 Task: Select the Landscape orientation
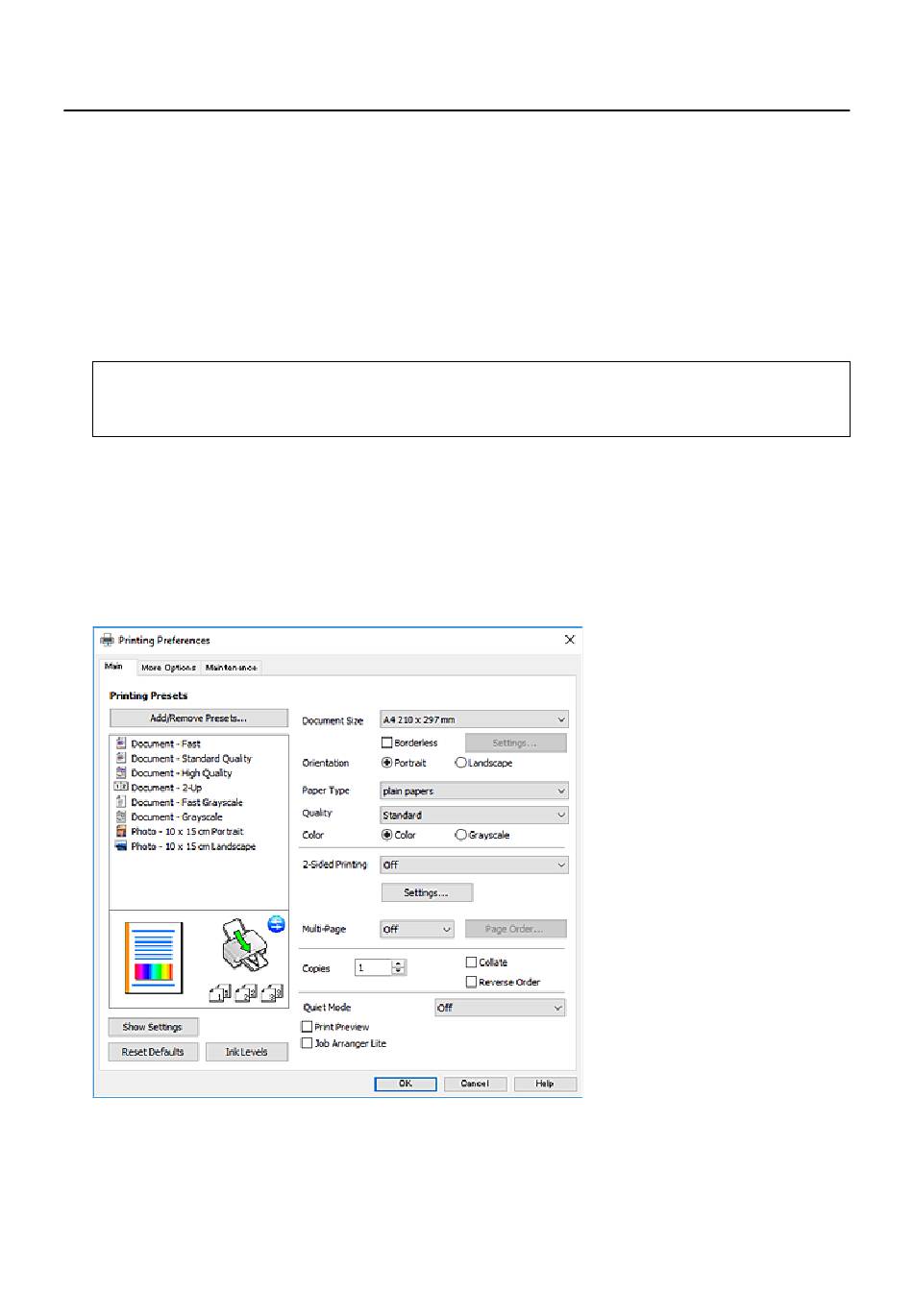pyautogui.click(x=460, y=763)
